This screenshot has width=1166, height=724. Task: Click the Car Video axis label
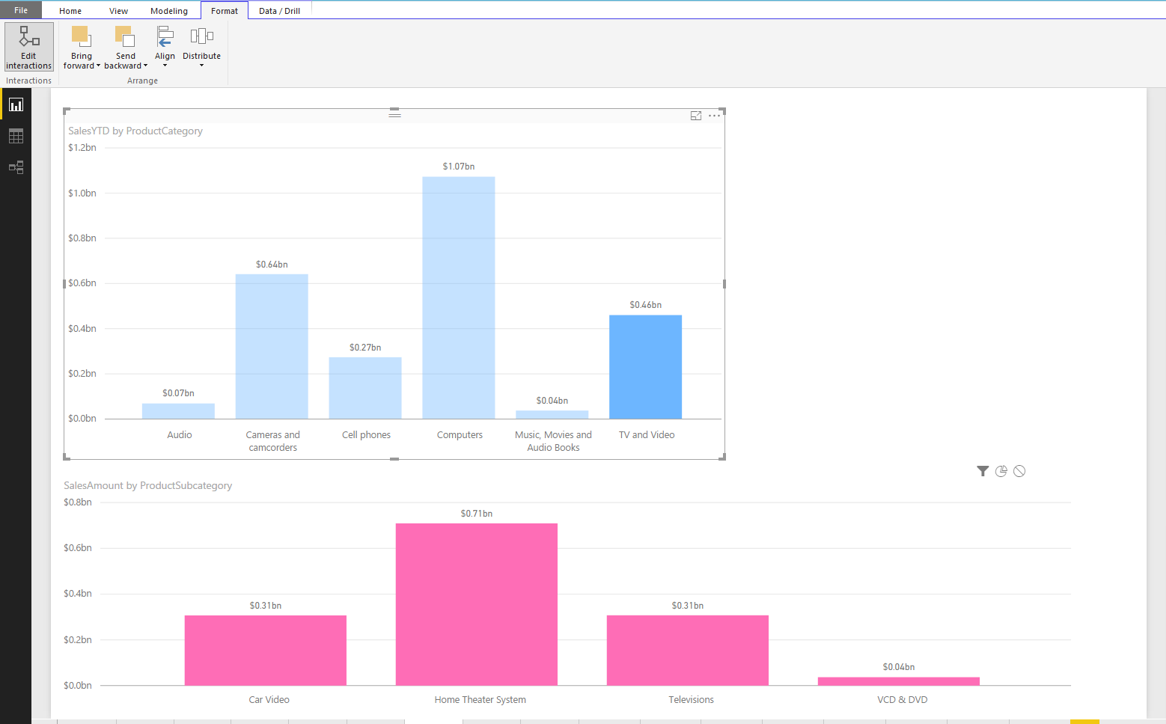(269, 699)
